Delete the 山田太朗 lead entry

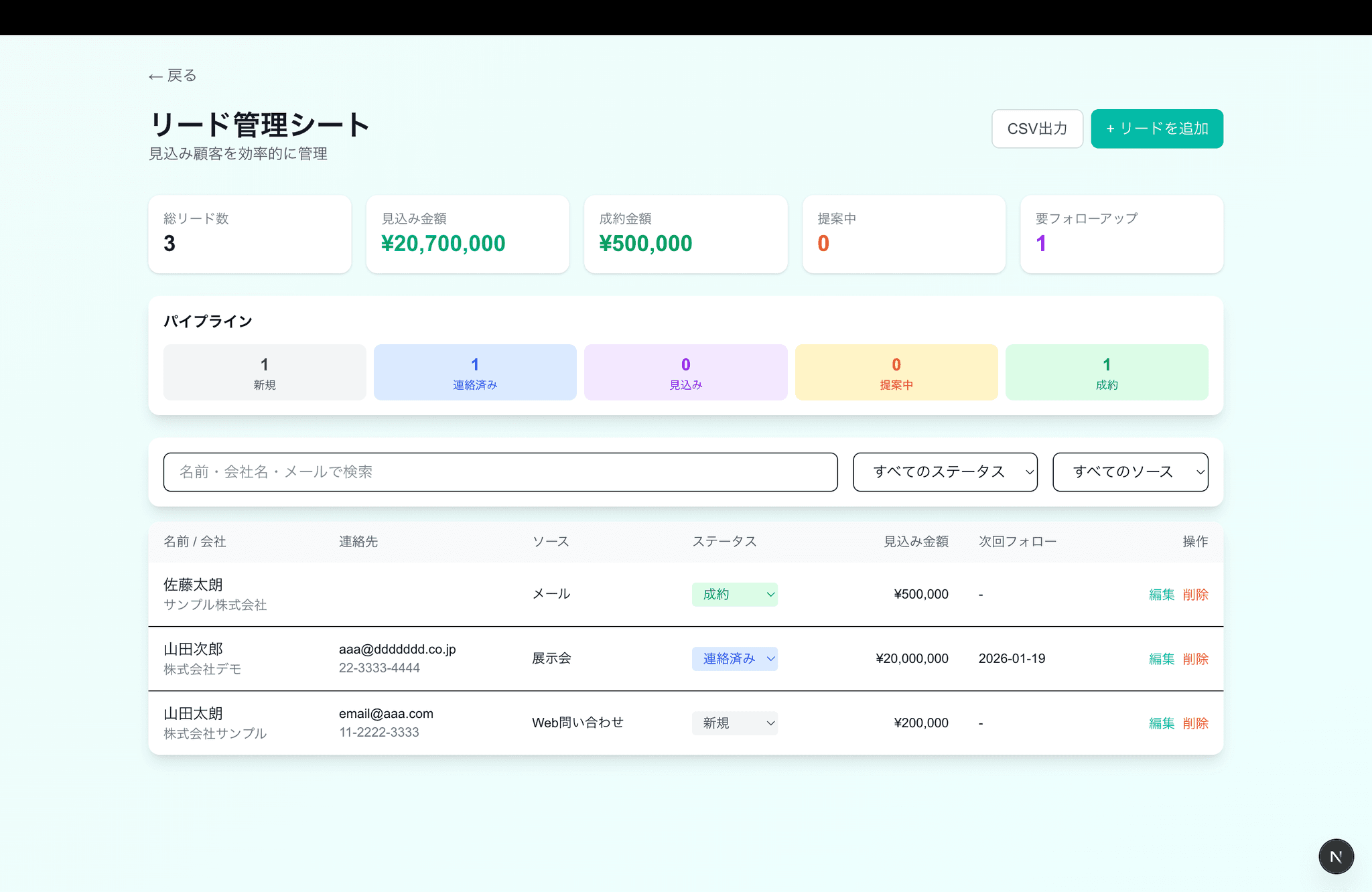[x=1196, y=723]
